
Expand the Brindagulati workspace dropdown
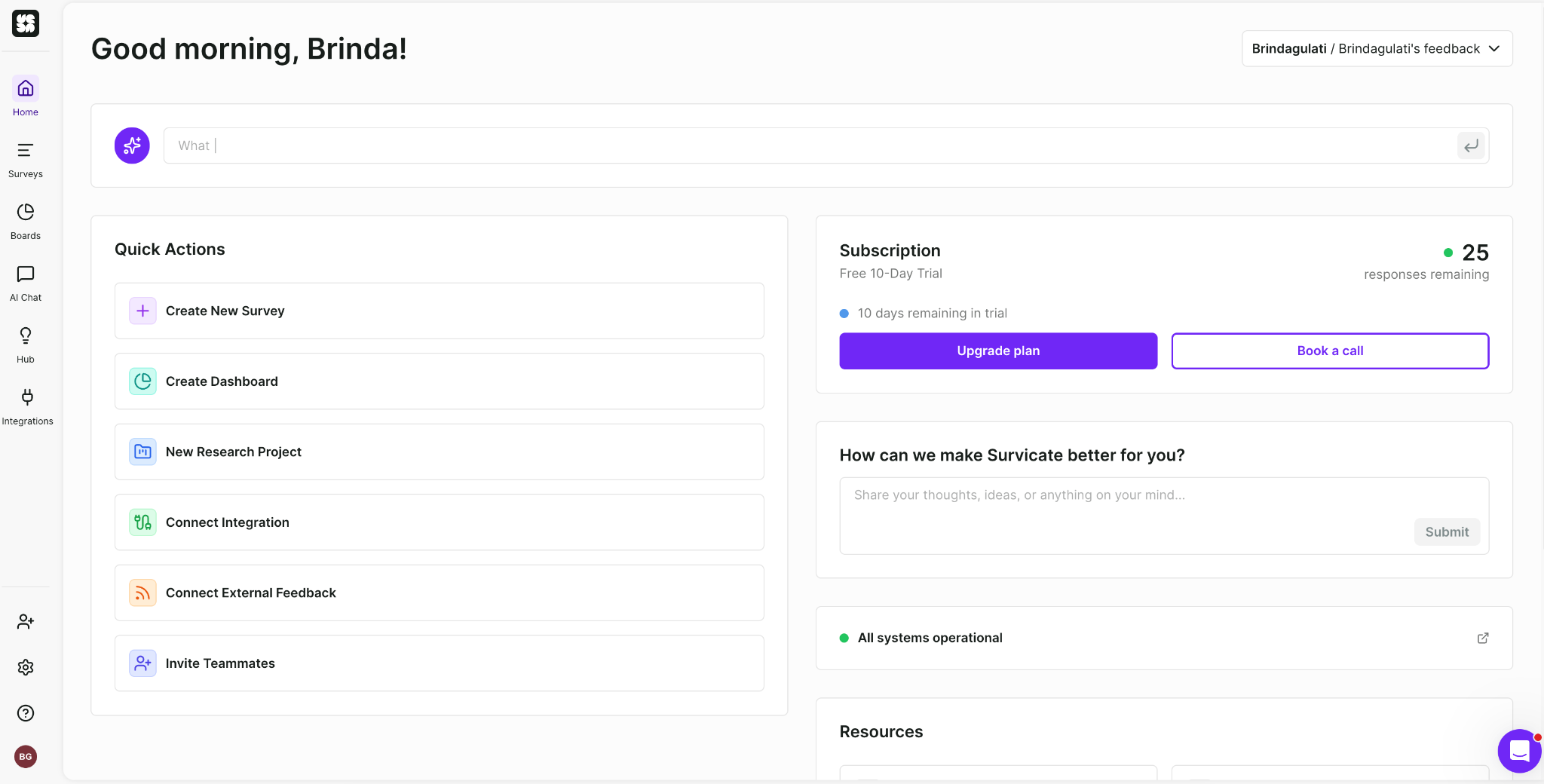[1377, 48]
